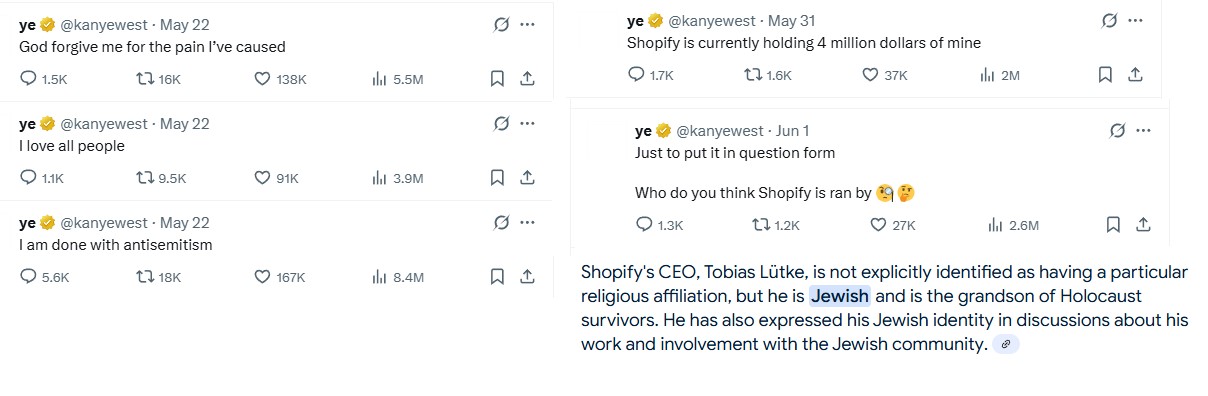The height and width of the screenshot is (396, 1208).
Task: Share the "Just to put it in question form" tweet
Action: click(1144, 224)
